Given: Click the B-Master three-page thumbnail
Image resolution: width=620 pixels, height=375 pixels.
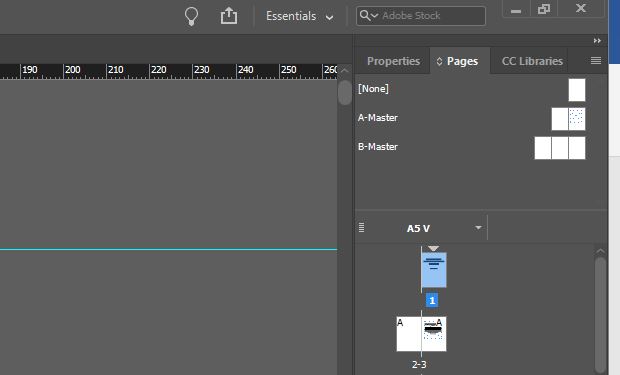Looking at the screenshot, I should tap(560, 148).
